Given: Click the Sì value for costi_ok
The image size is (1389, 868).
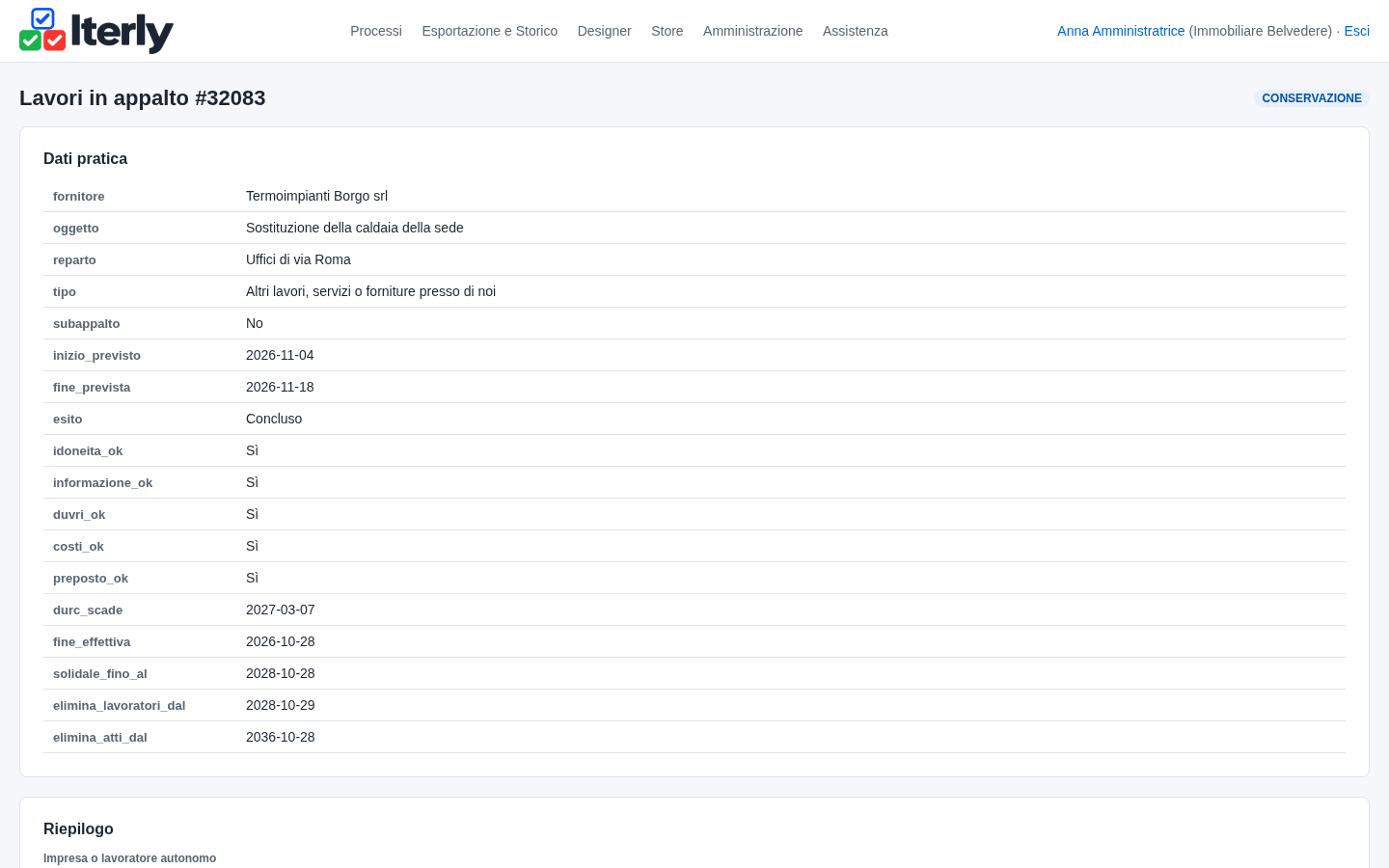Looking at the screenshot, I should [x=253, y=546].
